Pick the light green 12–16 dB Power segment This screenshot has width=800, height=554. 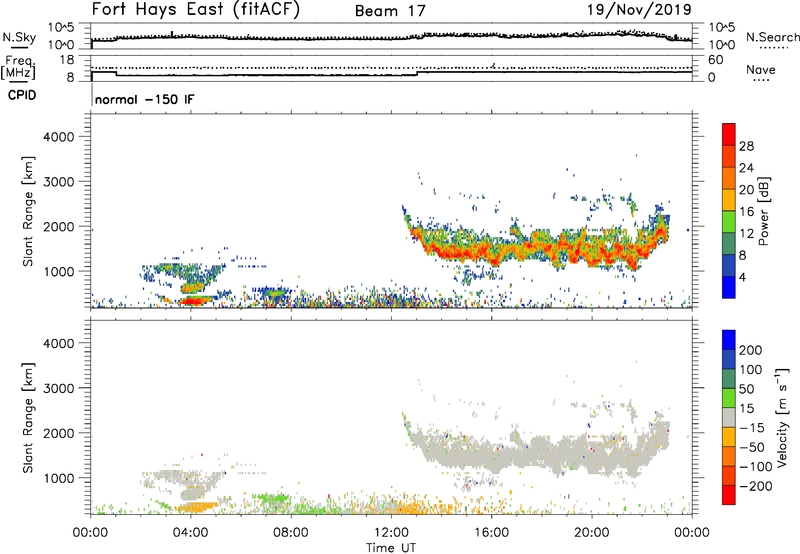pos(729,222)
